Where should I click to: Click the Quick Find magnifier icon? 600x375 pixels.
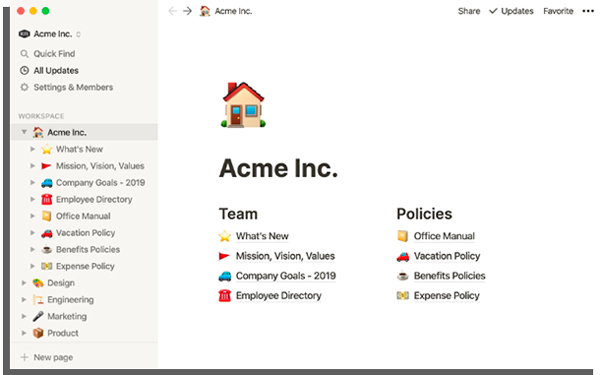click(24, 54)
